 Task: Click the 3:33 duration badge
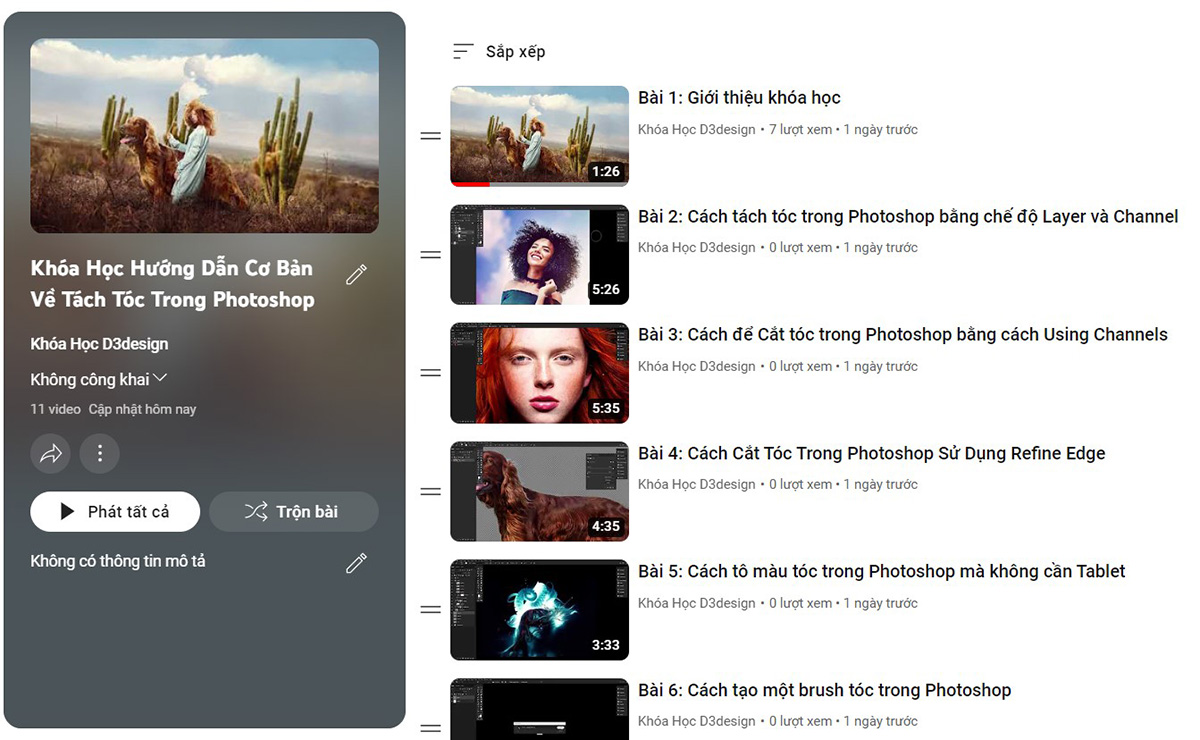606,645
